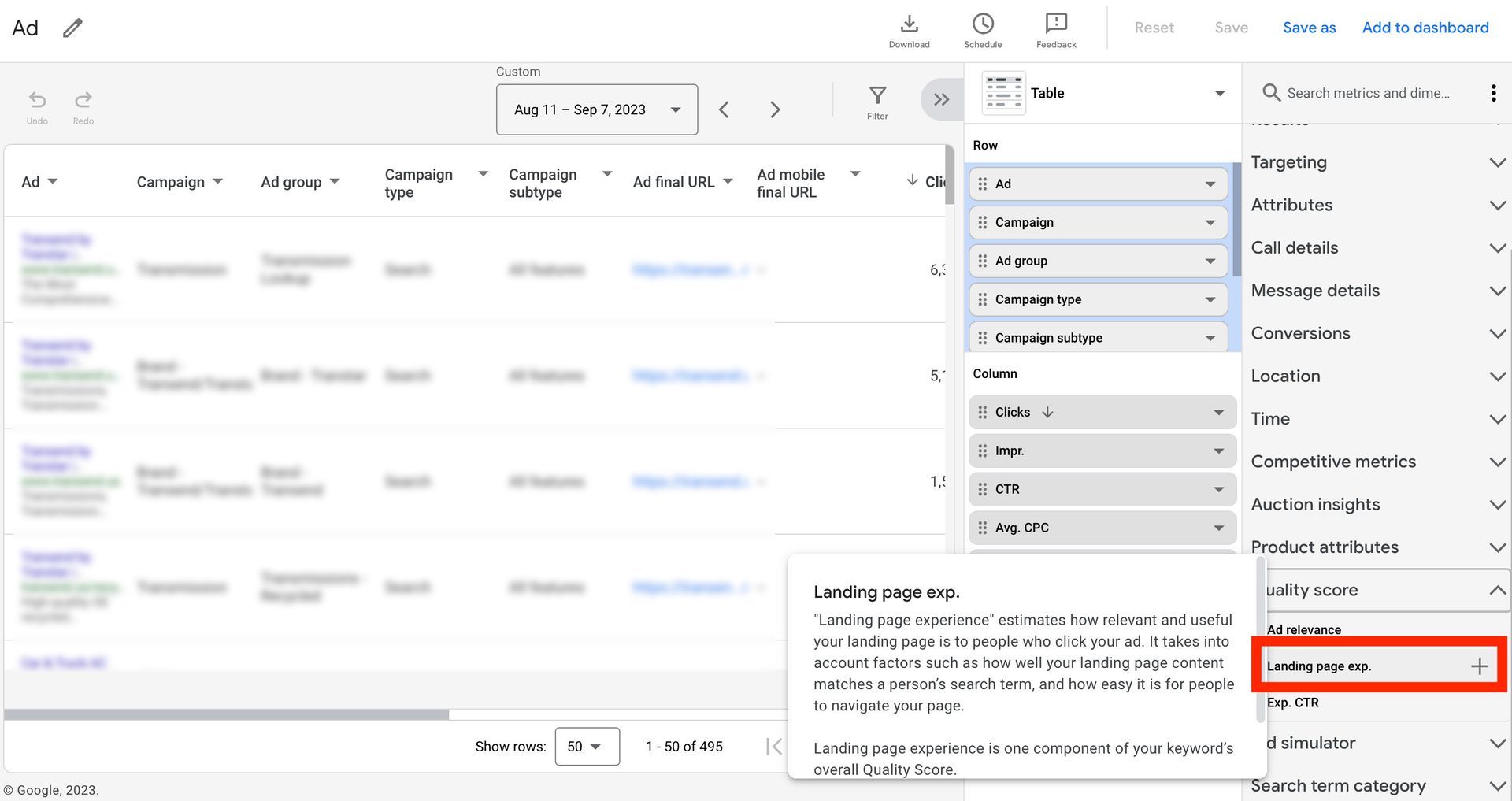The width and height of the screenshot is (1512, 801).
Task: Click drag handle of CTR column chip
Action: (x=982, y=489)
